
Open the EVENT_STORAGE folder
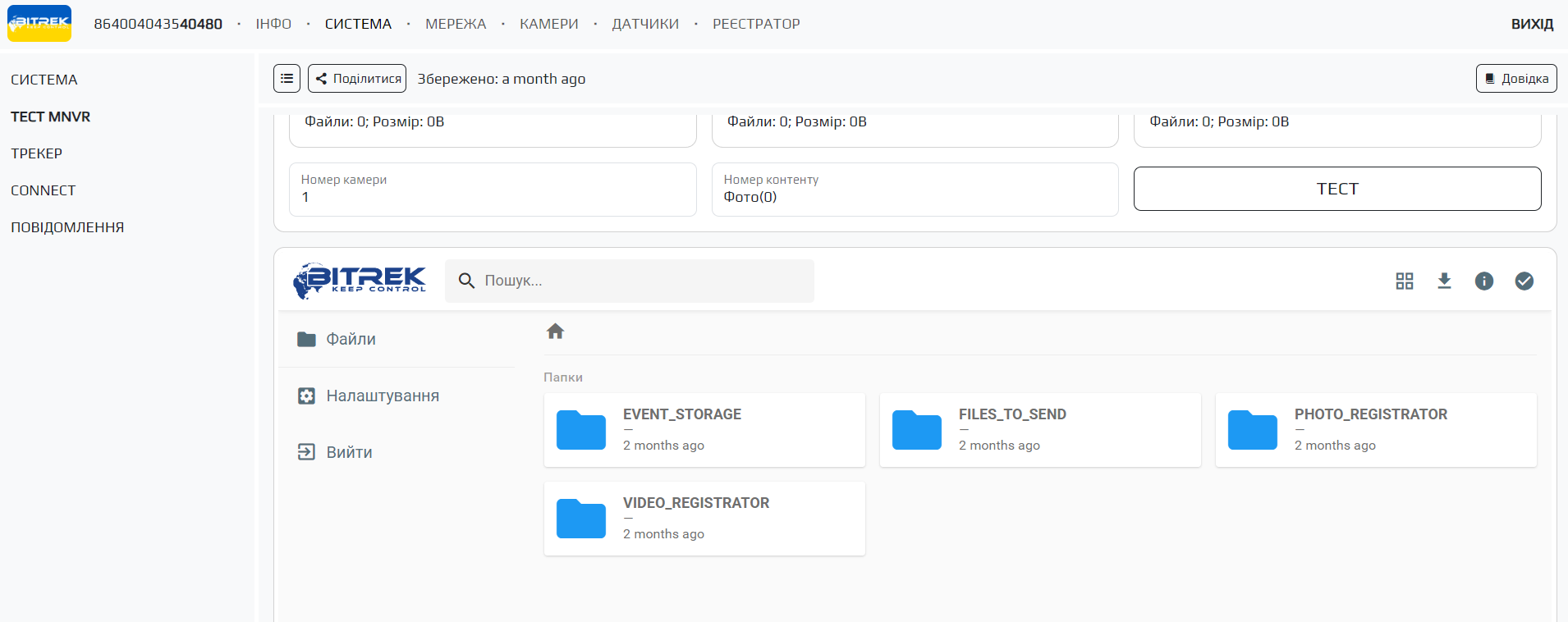pyautogui.click(x=704, y=430)
